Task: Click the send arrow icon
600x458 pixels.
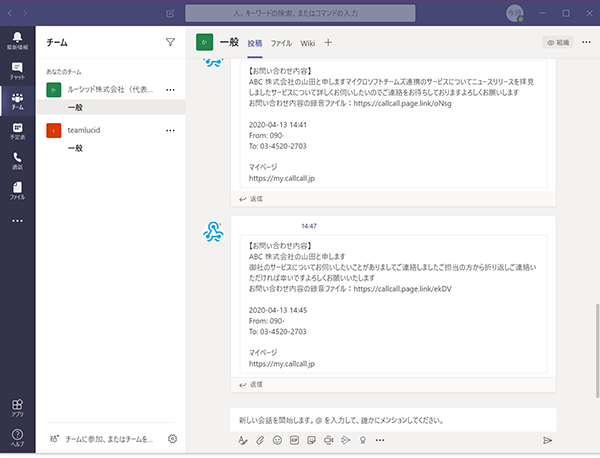Action: pos(547,440)
